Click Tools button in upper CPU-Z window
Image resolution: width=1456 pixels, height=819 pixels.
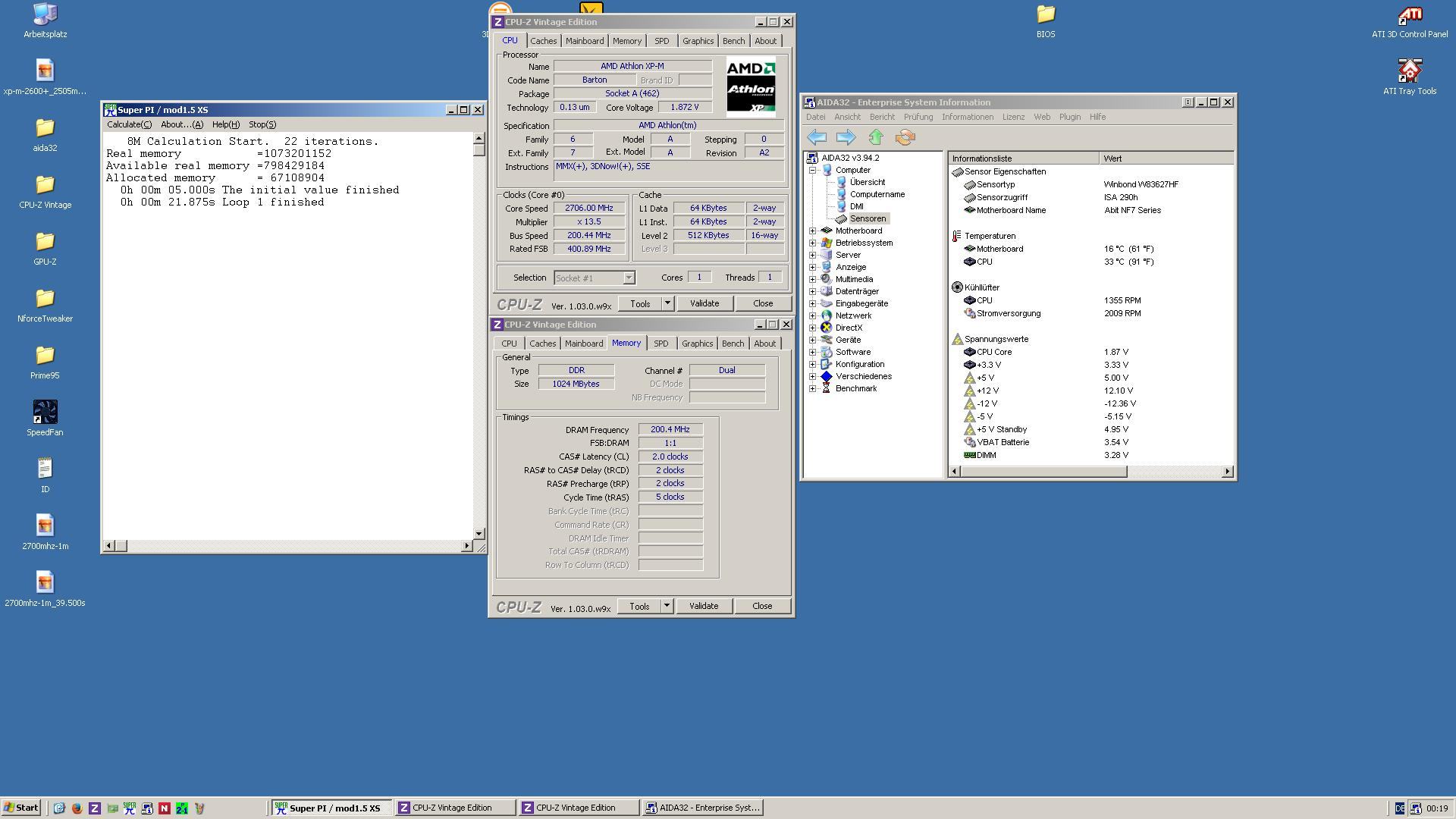click(x=640, y=303)
